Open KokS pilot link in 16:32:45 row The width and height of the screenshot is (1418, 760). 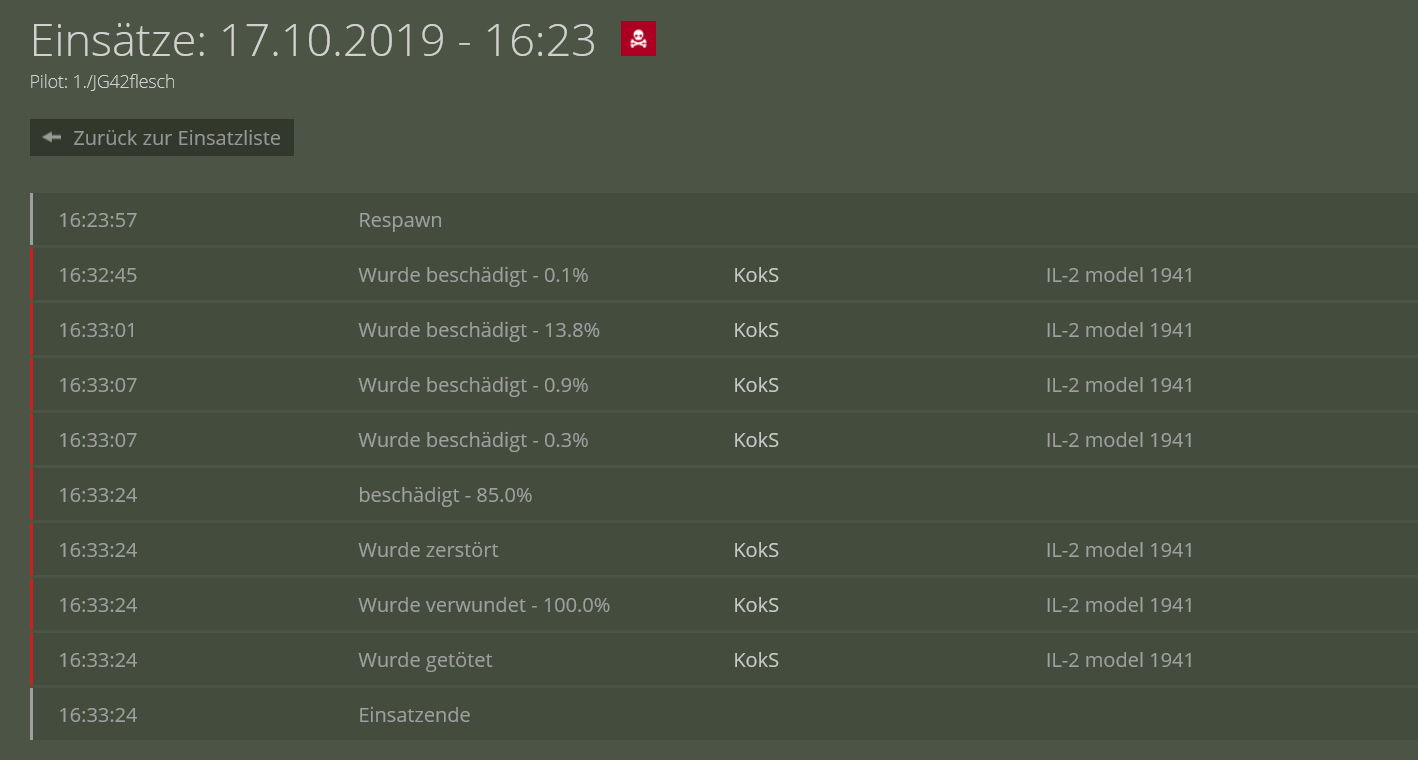pos(756,275)
